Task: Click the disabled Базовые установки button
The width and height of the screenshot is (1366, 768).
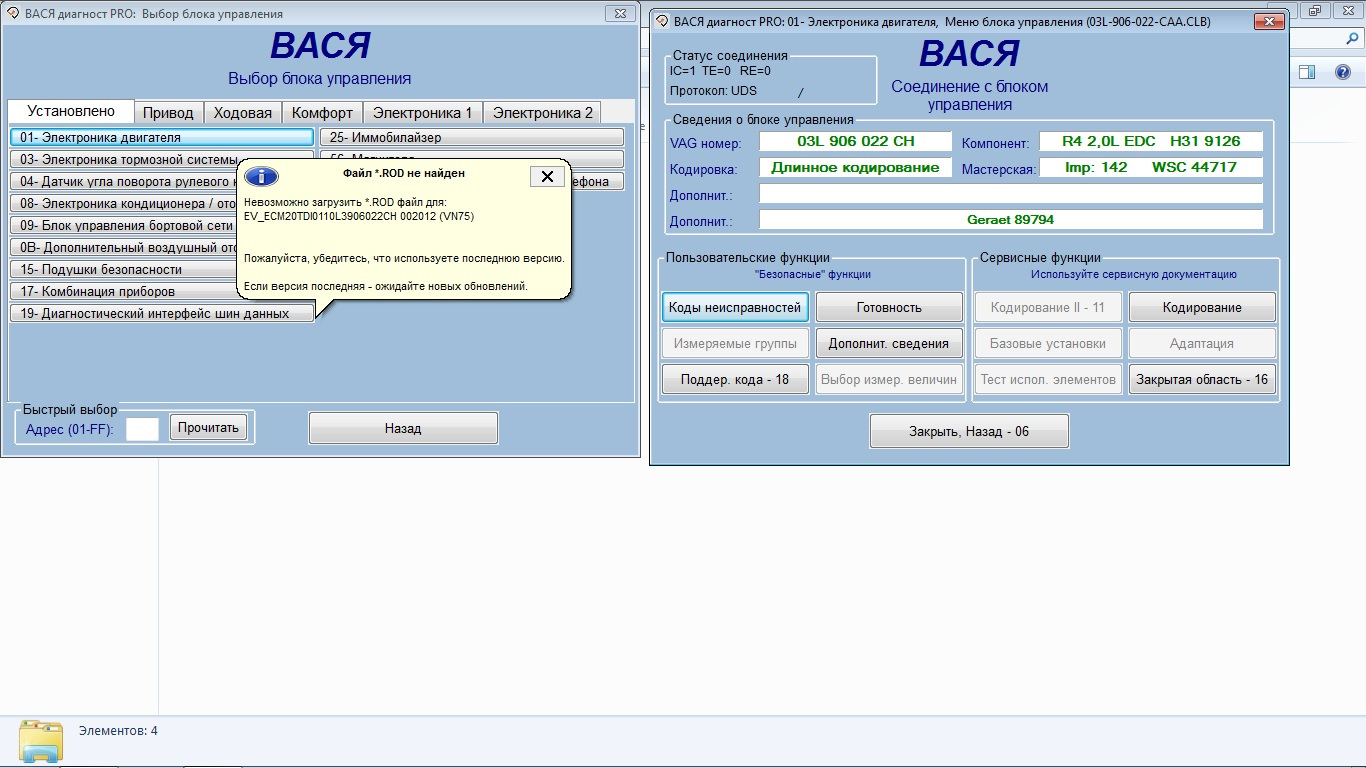Action: pos(1048,343)
